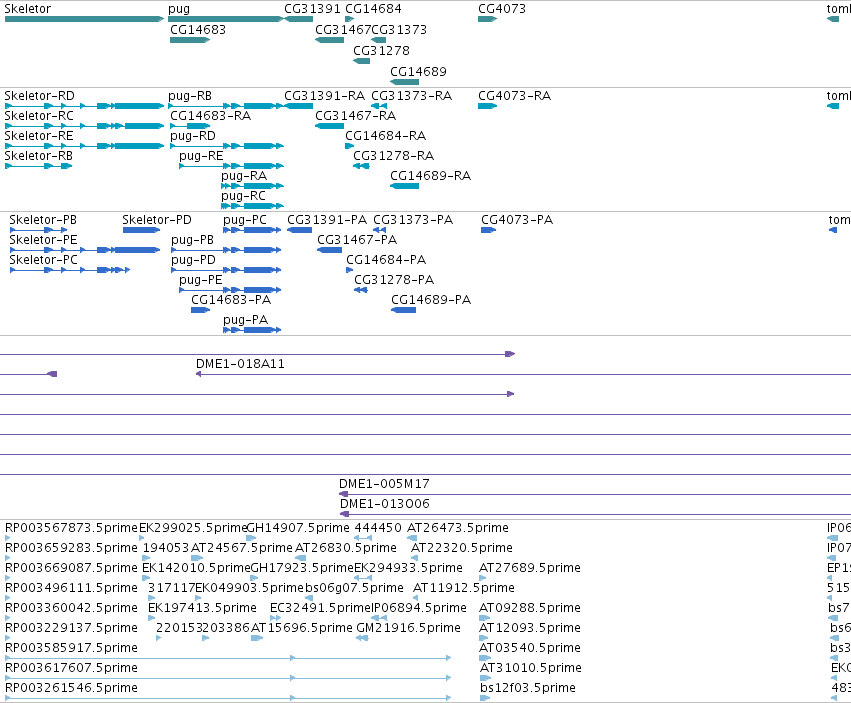Click the CG31278-PA protein label

pos(394,280)
